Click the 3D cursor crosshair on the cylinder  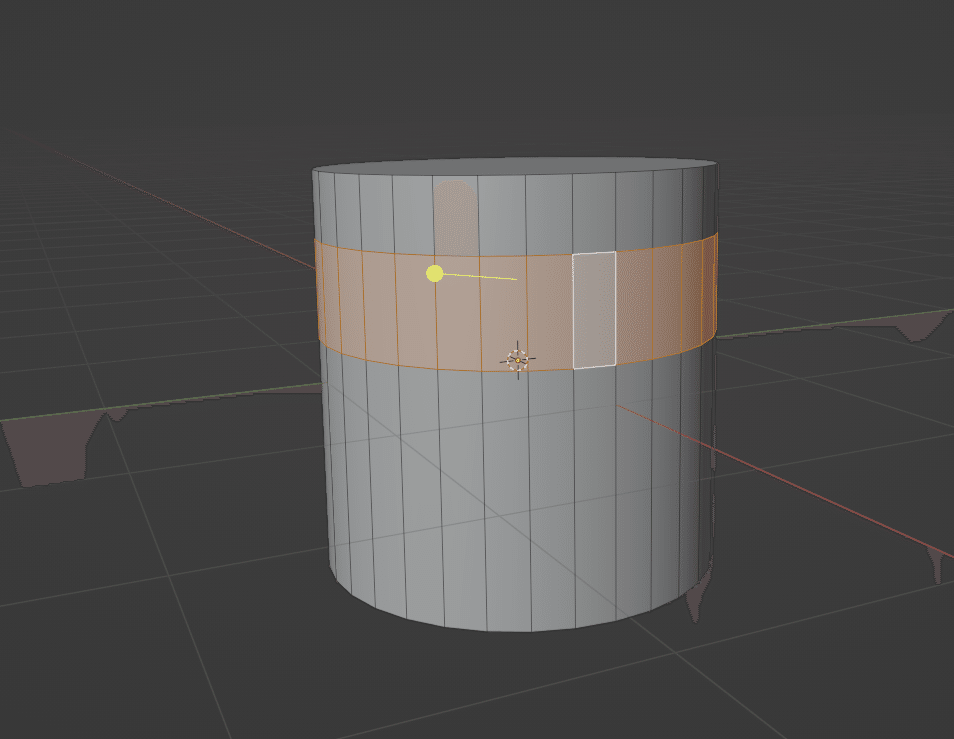click(x=518, y=360)
